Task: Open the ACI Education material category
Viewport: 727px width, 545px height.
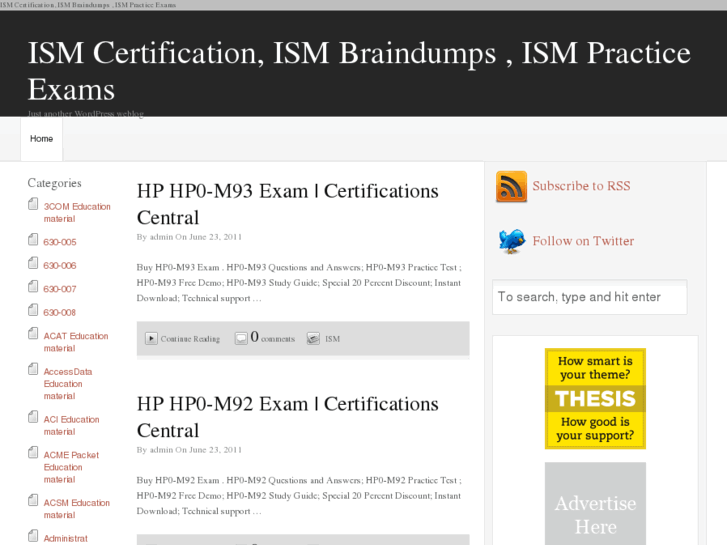Action: pyautogui.click(x=71, y=425)
